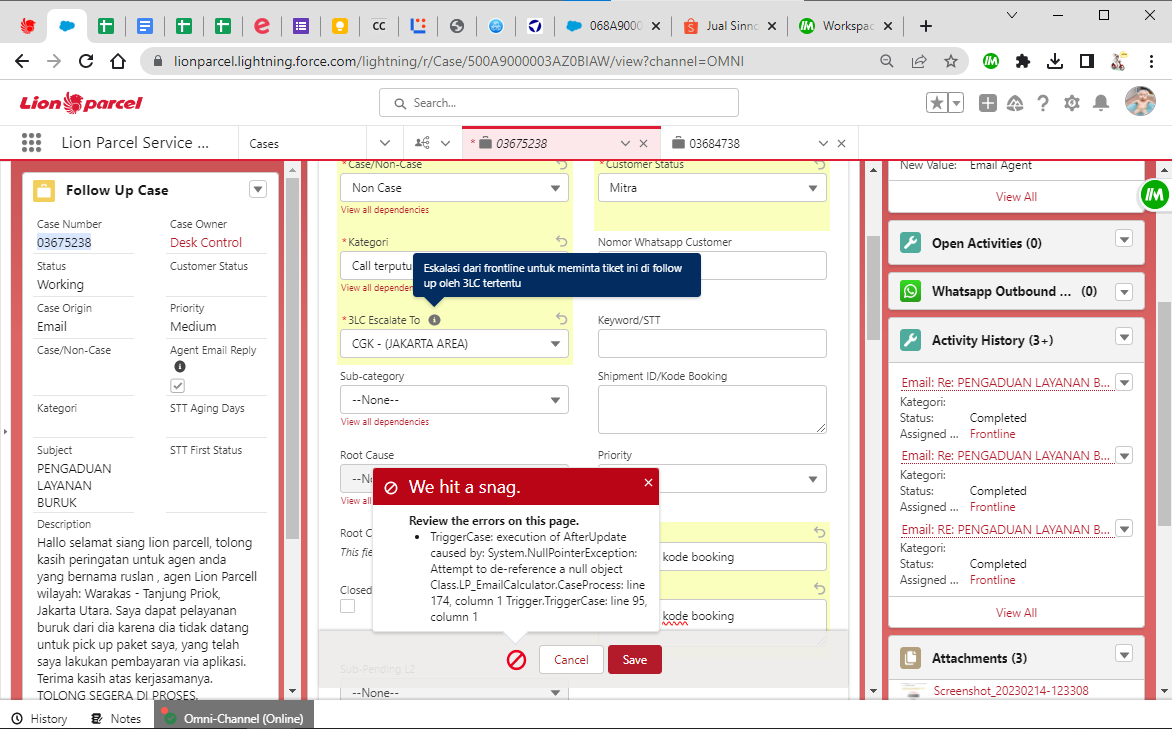Screen dimensions: 1172x729
Task: Click the Shipment ID/Kode Booking text area
Action: (712, 409)
